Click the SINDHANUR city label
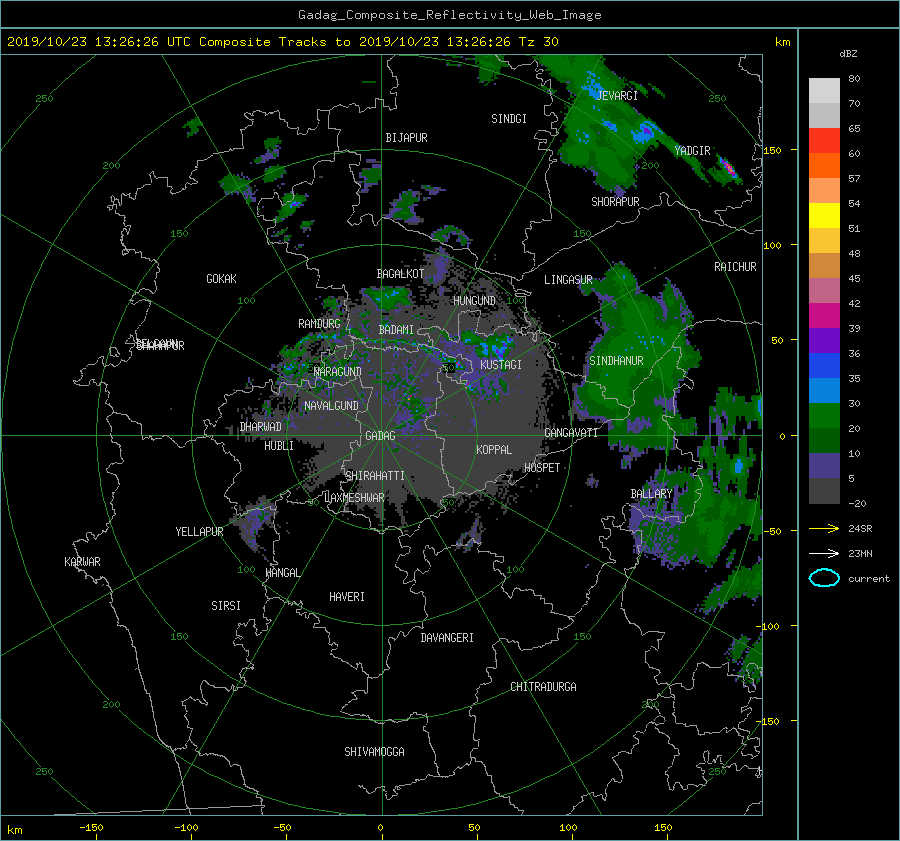The height and width of the screenshot is (841, 900). [616, 361]
